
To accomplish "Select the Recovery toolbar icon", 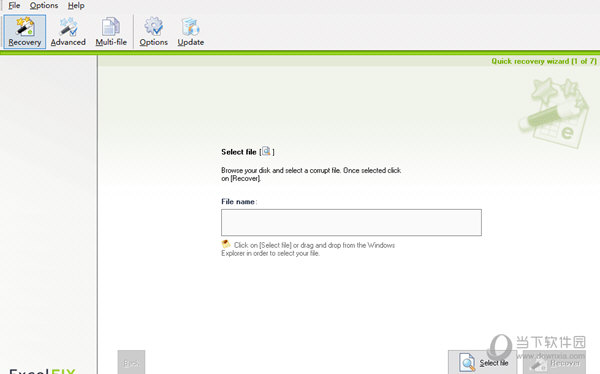I will 25,32.
